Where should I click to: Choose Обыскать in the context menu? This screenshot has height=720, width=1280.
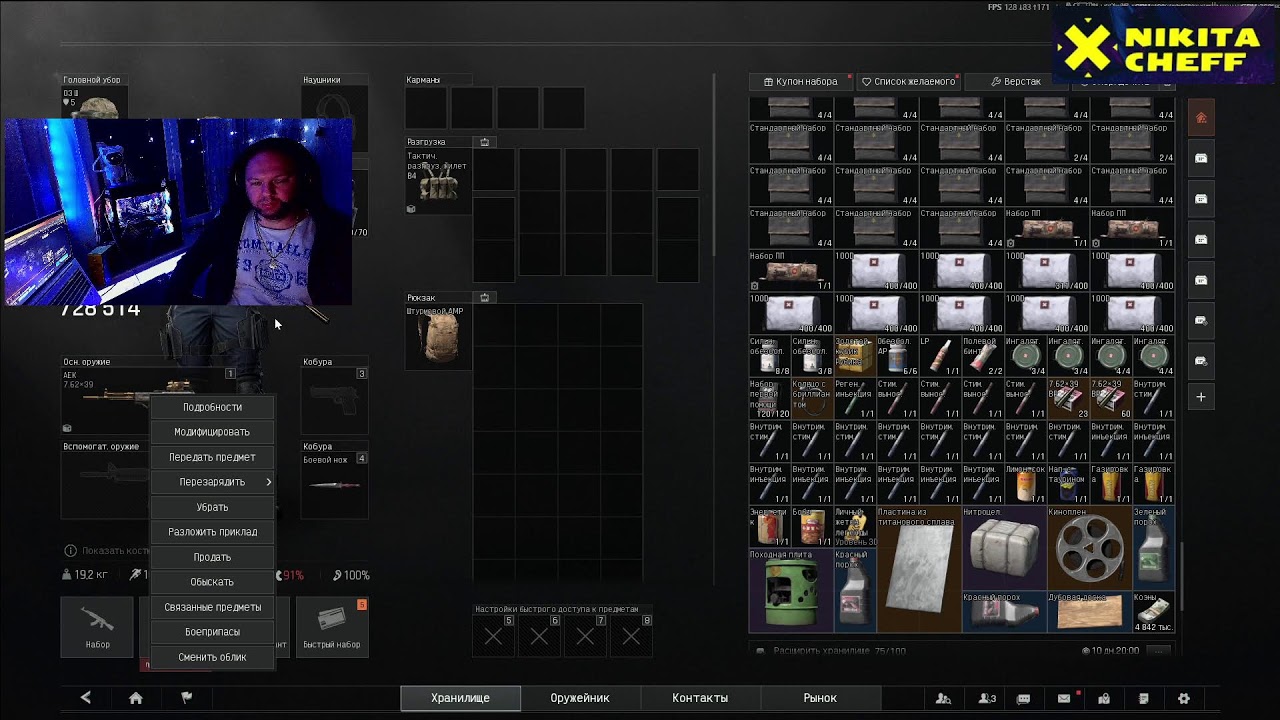pos(212,582)
